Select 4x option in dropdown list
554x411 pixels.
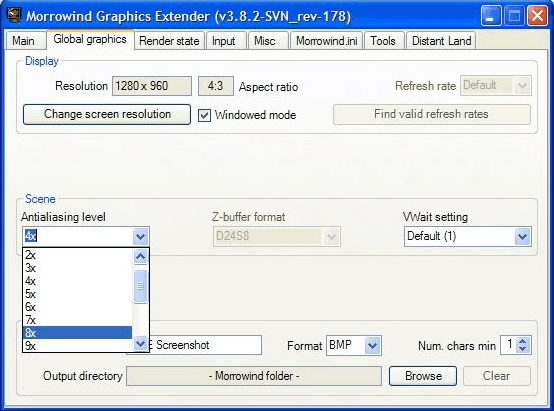[77, 281]
